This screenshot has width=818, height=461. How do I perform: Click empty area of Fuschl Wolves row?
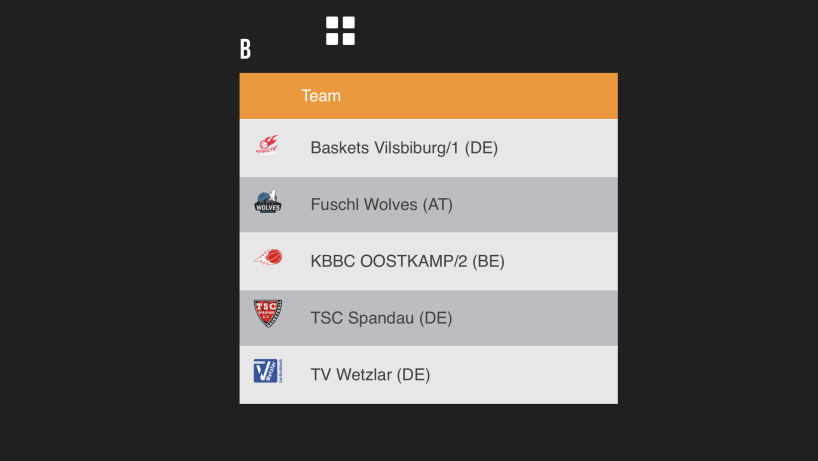point(537,204)
